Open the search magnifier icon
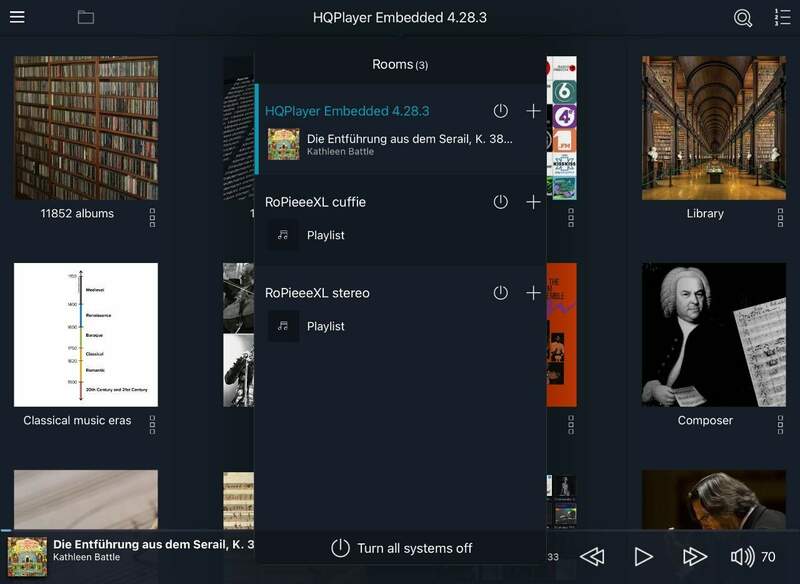This screenshot has height=584, width=800. (742, 18)
